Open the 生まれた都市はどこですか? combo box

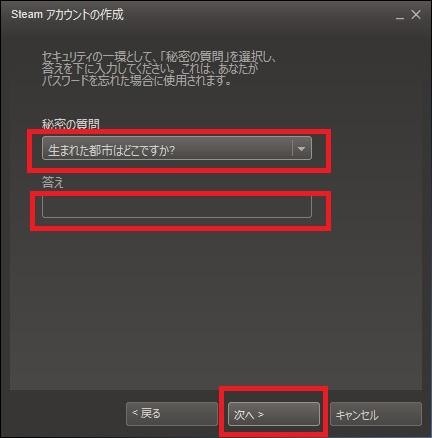(177, 149)
